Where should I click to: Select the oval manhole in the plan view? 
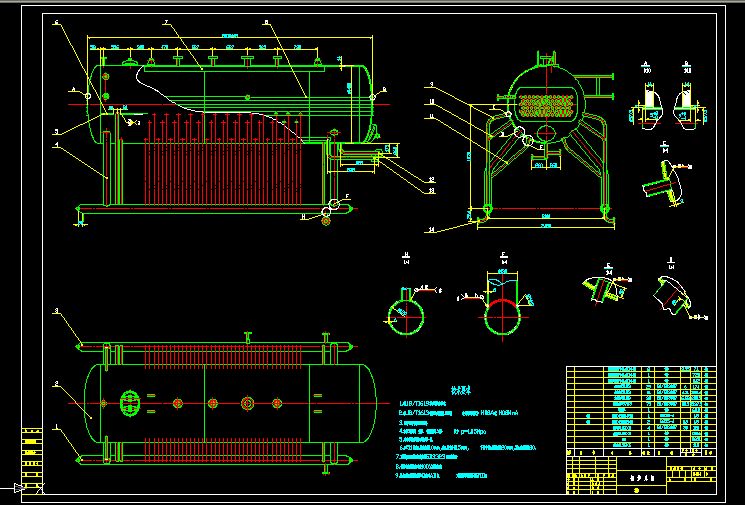click(x=129, y=403)
